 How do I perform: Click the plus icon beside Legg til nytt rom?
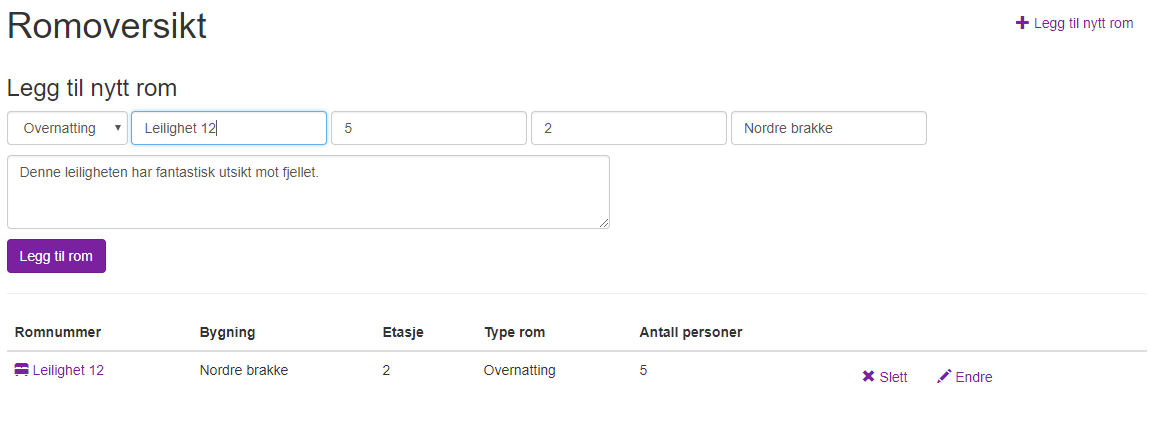click(1022, 23)
